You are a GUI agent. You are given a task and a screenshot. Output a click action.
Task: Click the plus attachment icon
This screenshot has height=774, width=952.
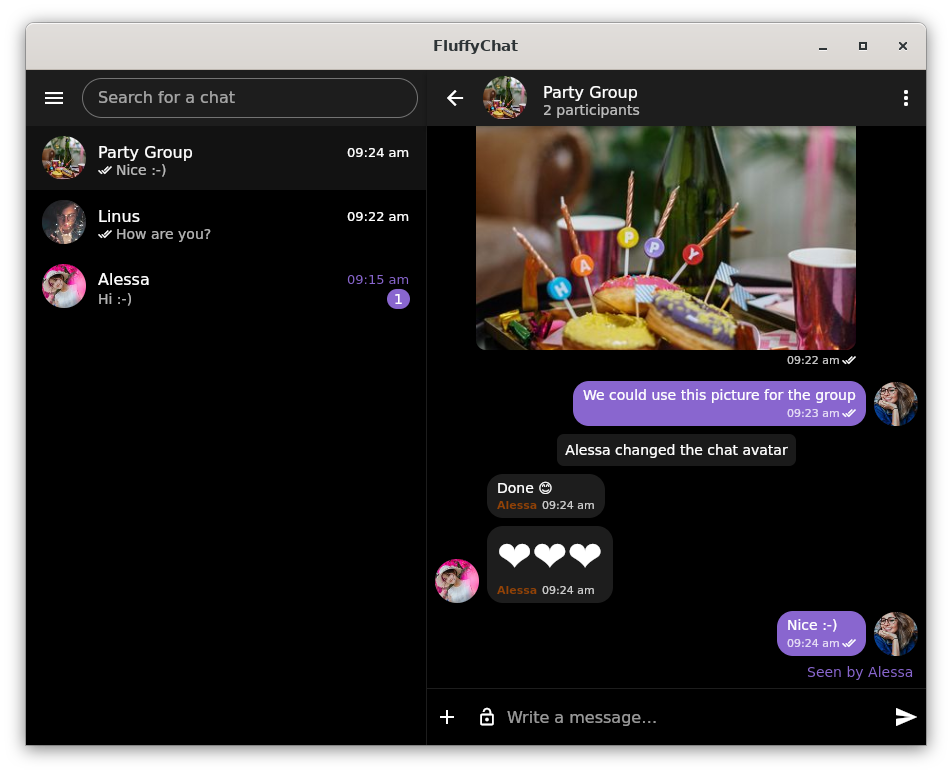447,717
